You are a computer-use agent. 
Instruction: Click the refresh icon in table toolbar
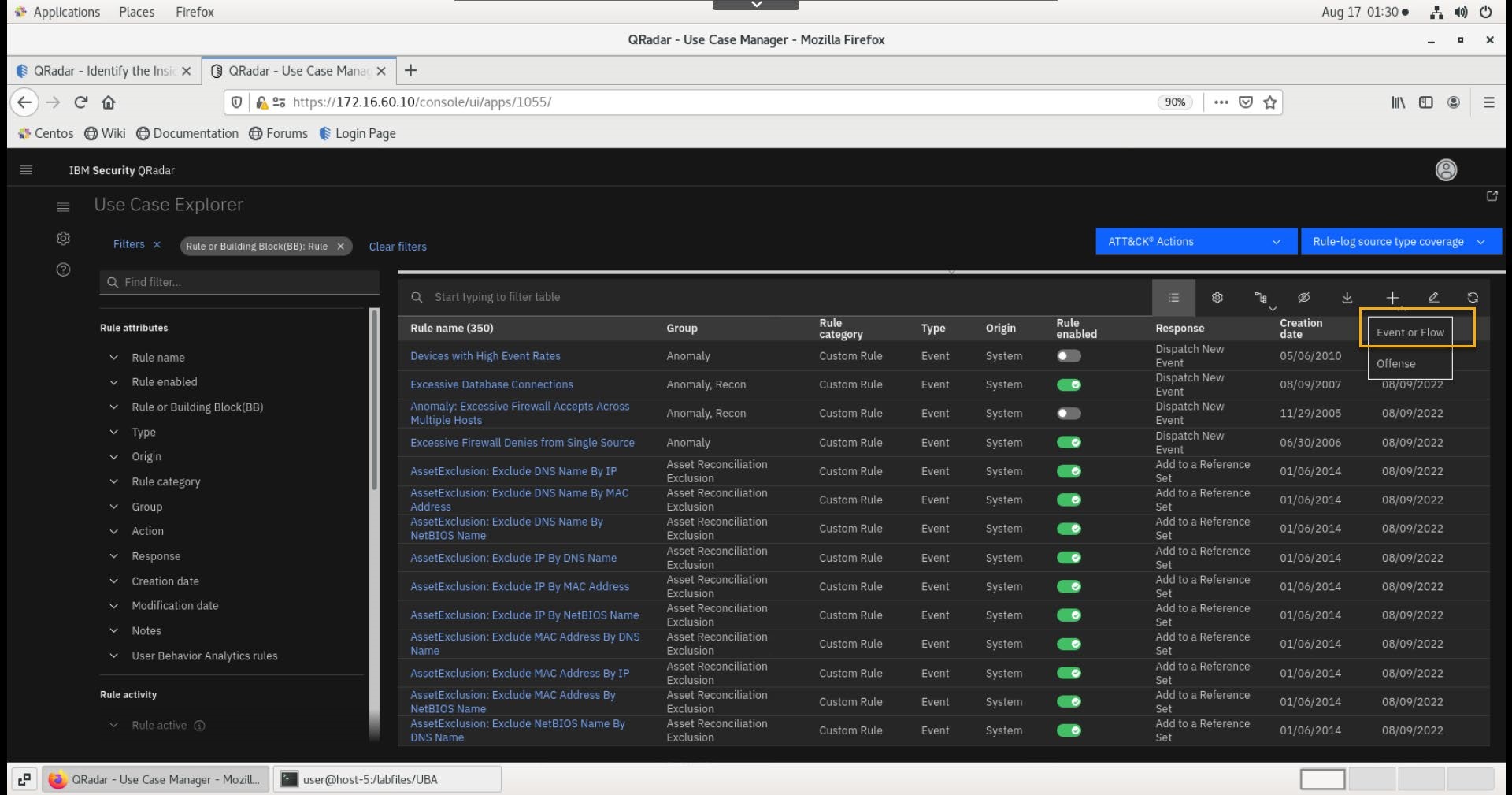coord(1473,298)
